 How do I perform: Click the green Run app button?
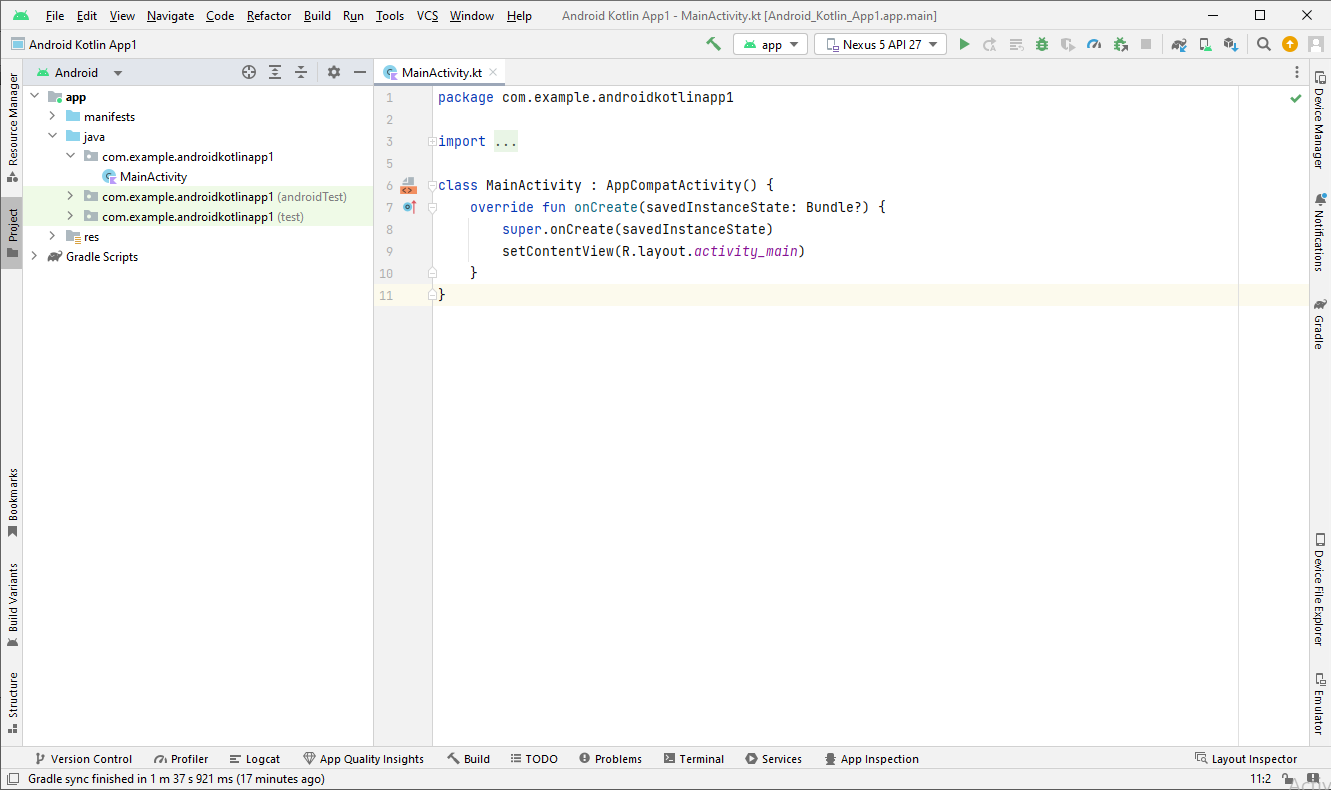[x=964, y=44]
